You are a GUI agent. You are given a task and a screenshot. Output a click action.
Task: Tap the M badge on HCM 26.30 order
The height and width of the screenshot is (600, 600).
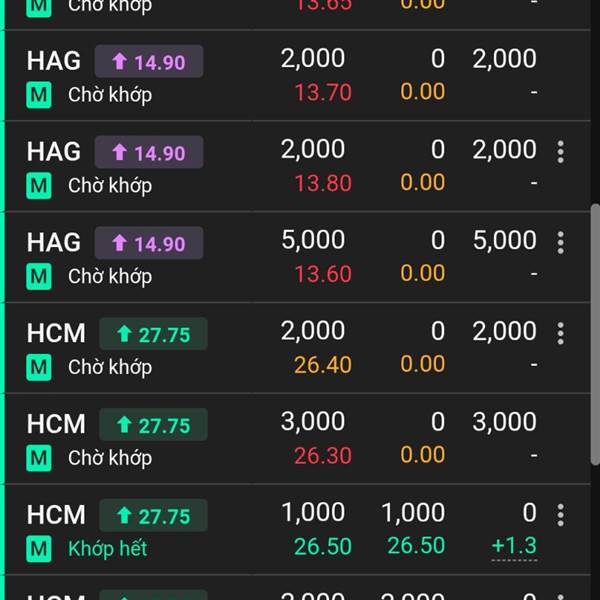(x=39, y=458)
